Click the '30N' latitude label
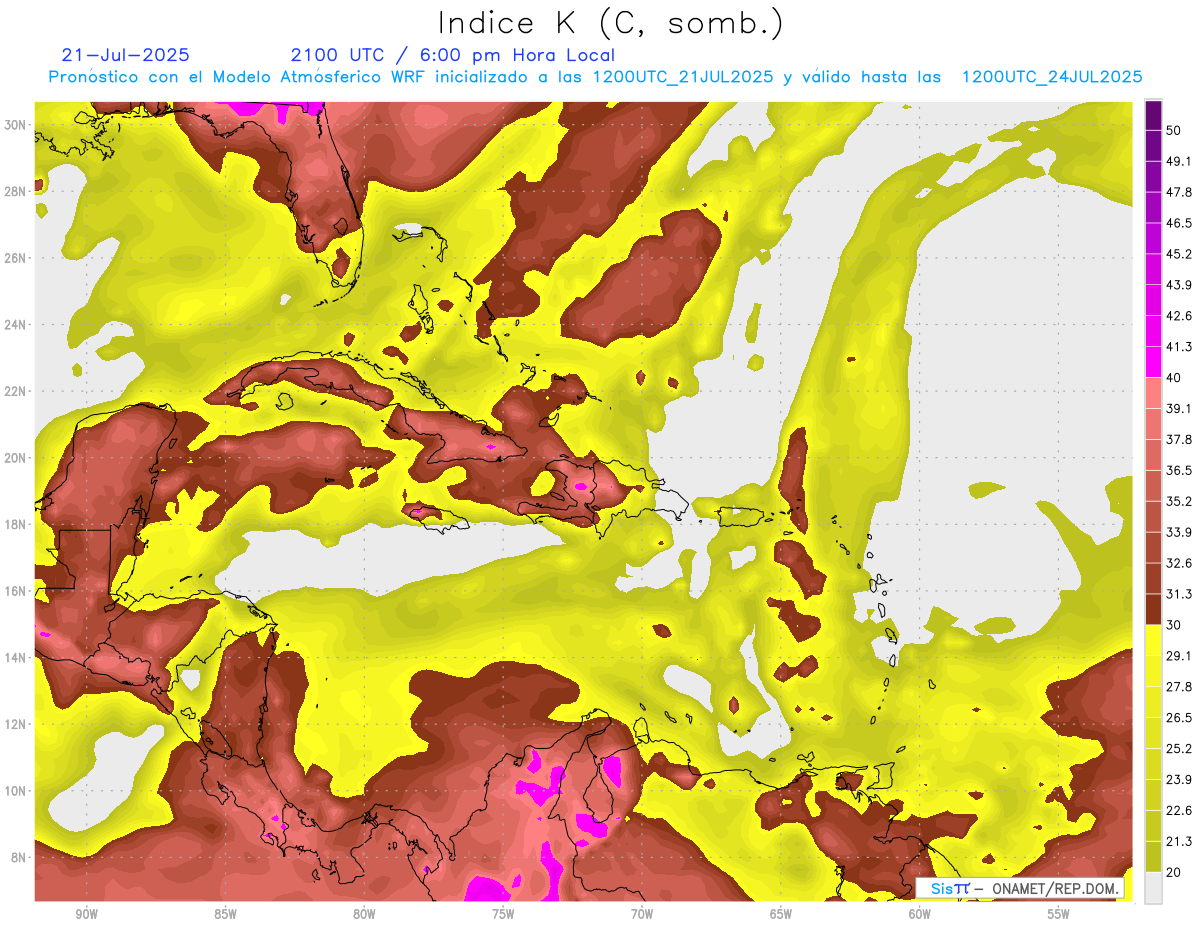Viewport: 1200px width, 927px height. pos(15,125)
